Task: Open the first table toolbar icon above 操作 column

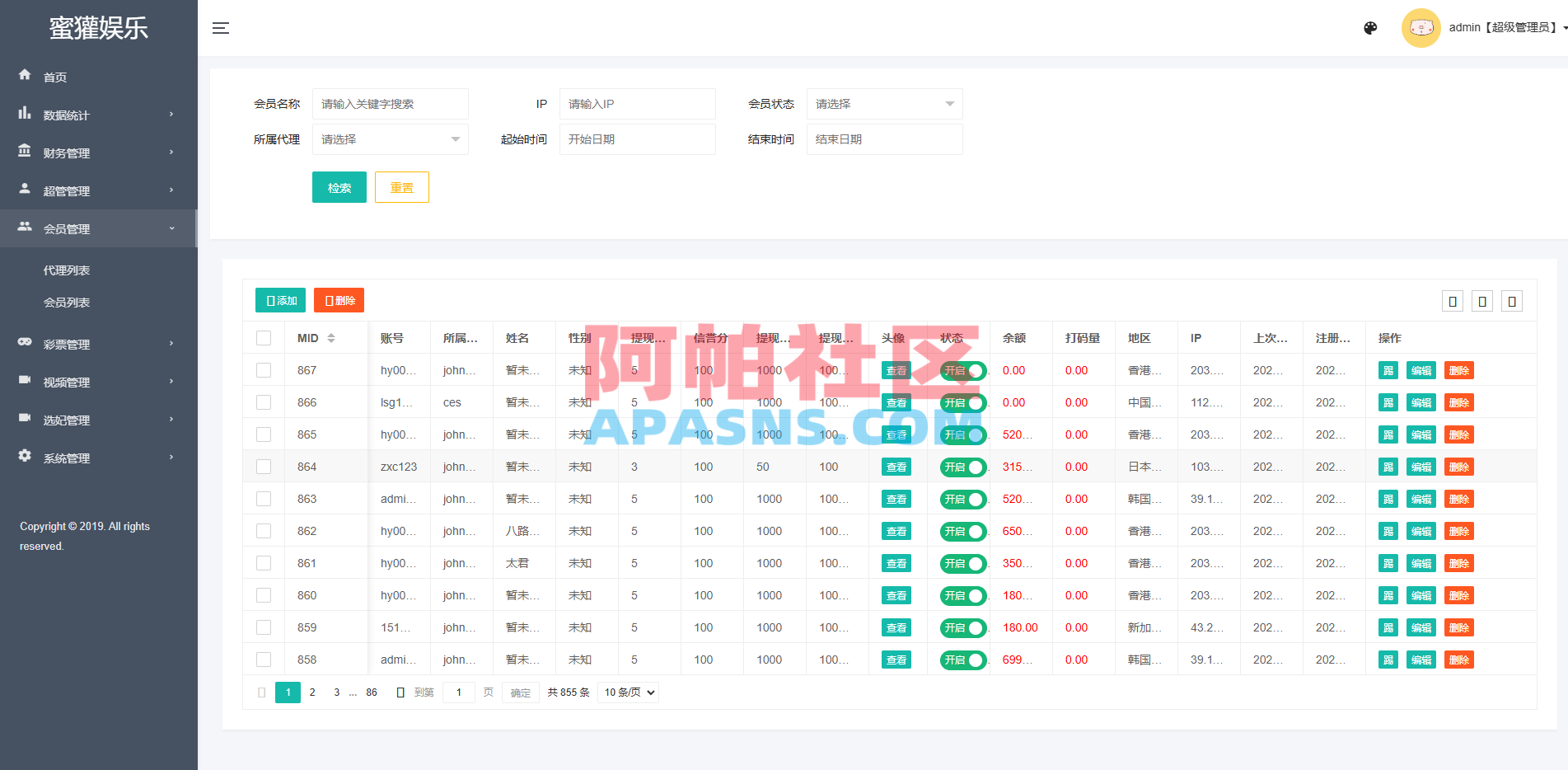Action: (1452, 301)
